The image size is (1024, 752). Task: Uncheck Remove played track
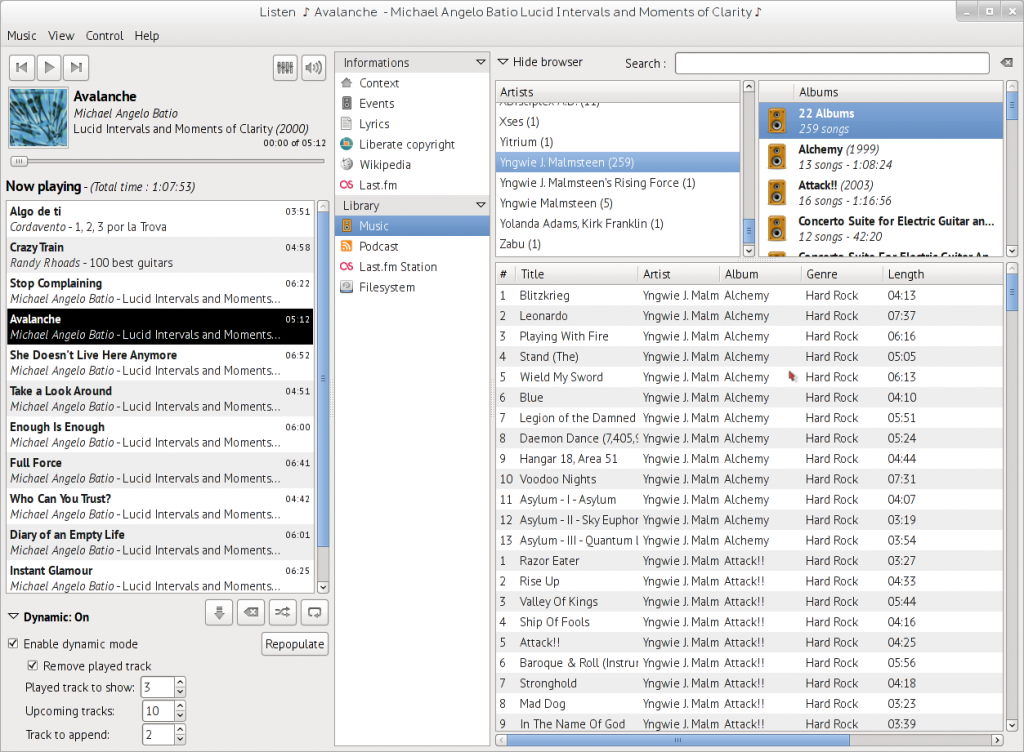tap(33, 665)
